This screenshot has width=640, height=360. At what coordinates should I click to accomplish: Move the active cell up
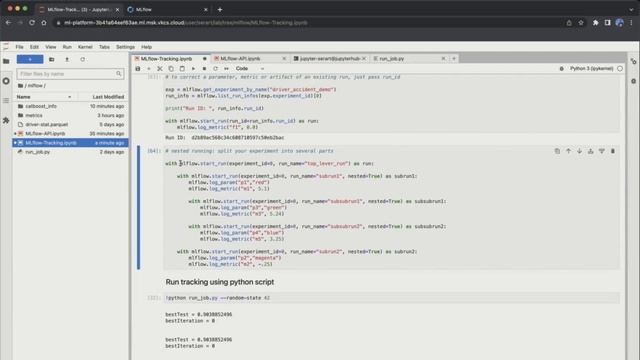568,151
